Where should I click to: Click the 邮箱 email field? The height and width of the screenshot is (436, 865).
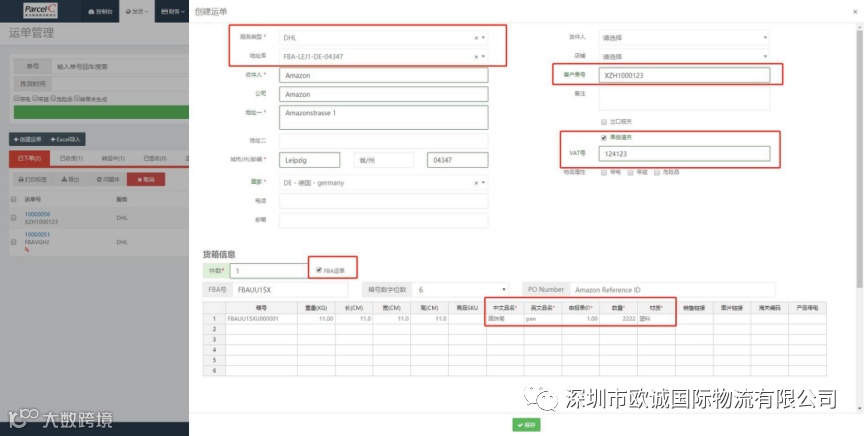click(x=383, y=220)
